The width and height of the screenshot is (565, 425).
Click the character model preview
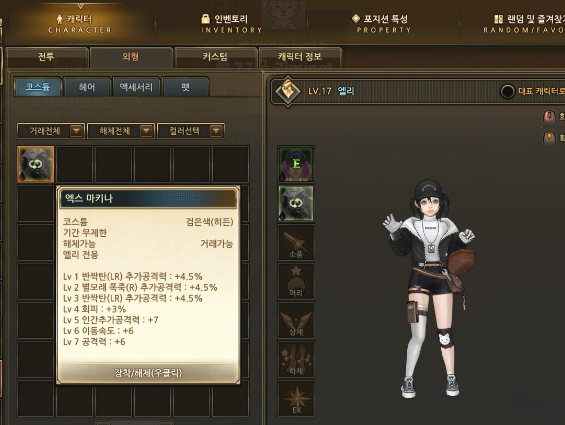point(429,288)
